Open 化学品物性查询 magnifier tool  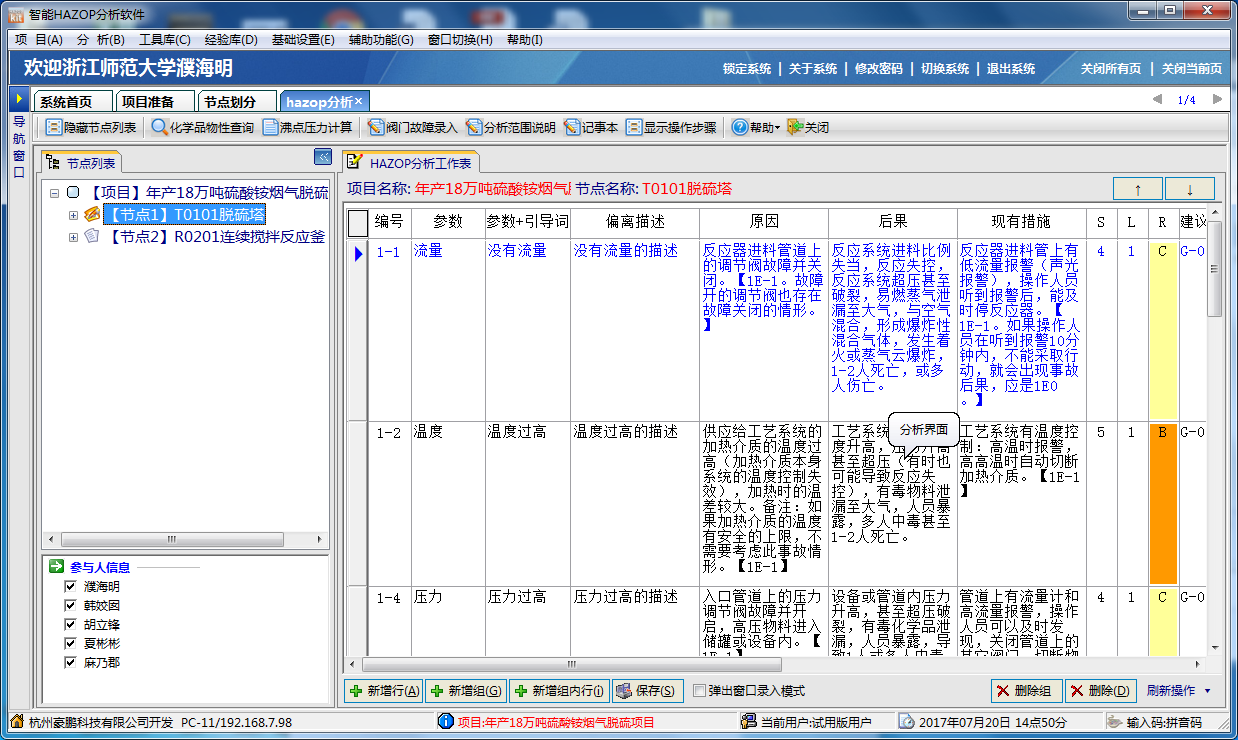(x=159, y=128)
